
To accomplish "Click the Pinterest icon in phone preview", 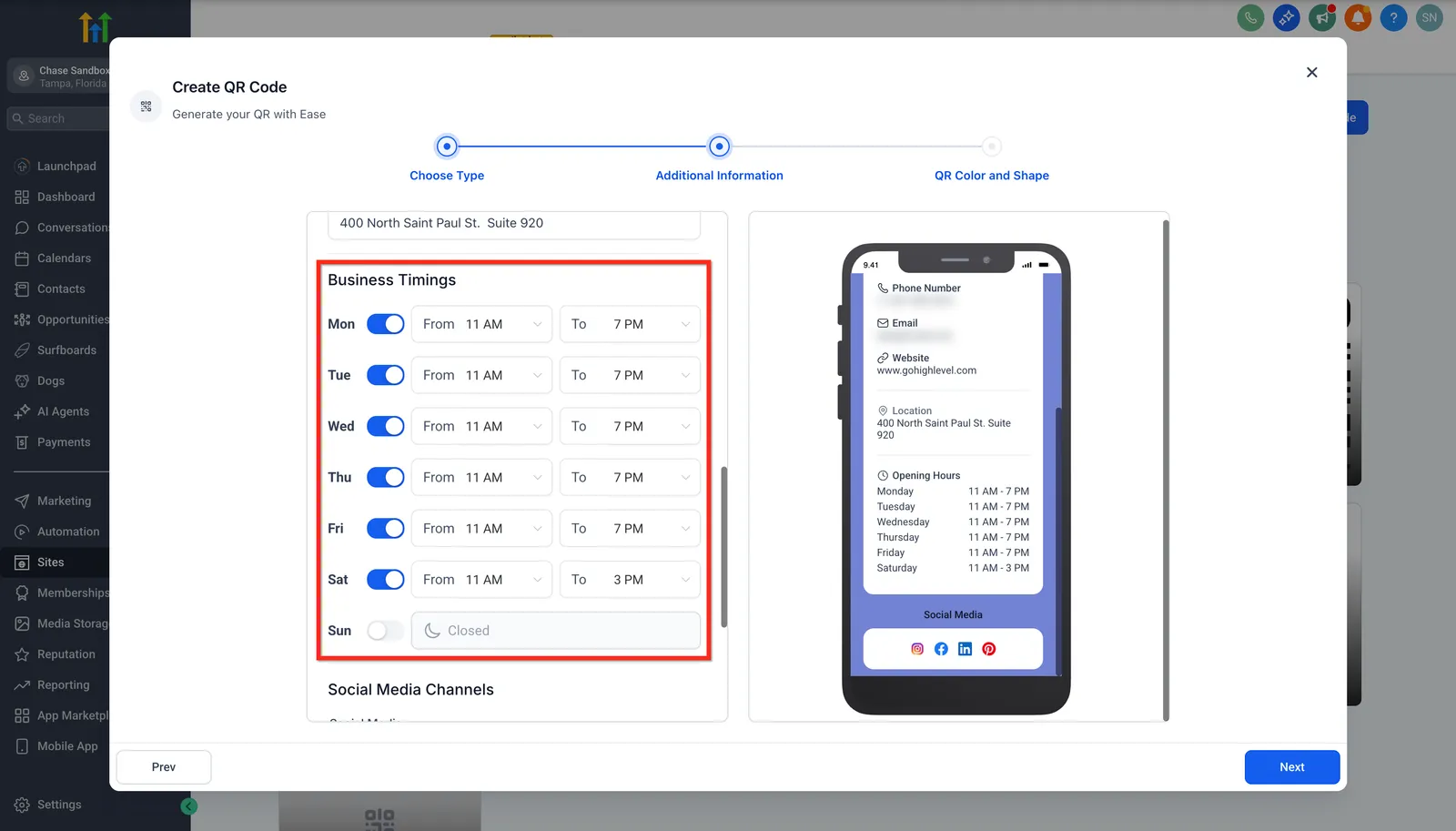I will point(989,649).
